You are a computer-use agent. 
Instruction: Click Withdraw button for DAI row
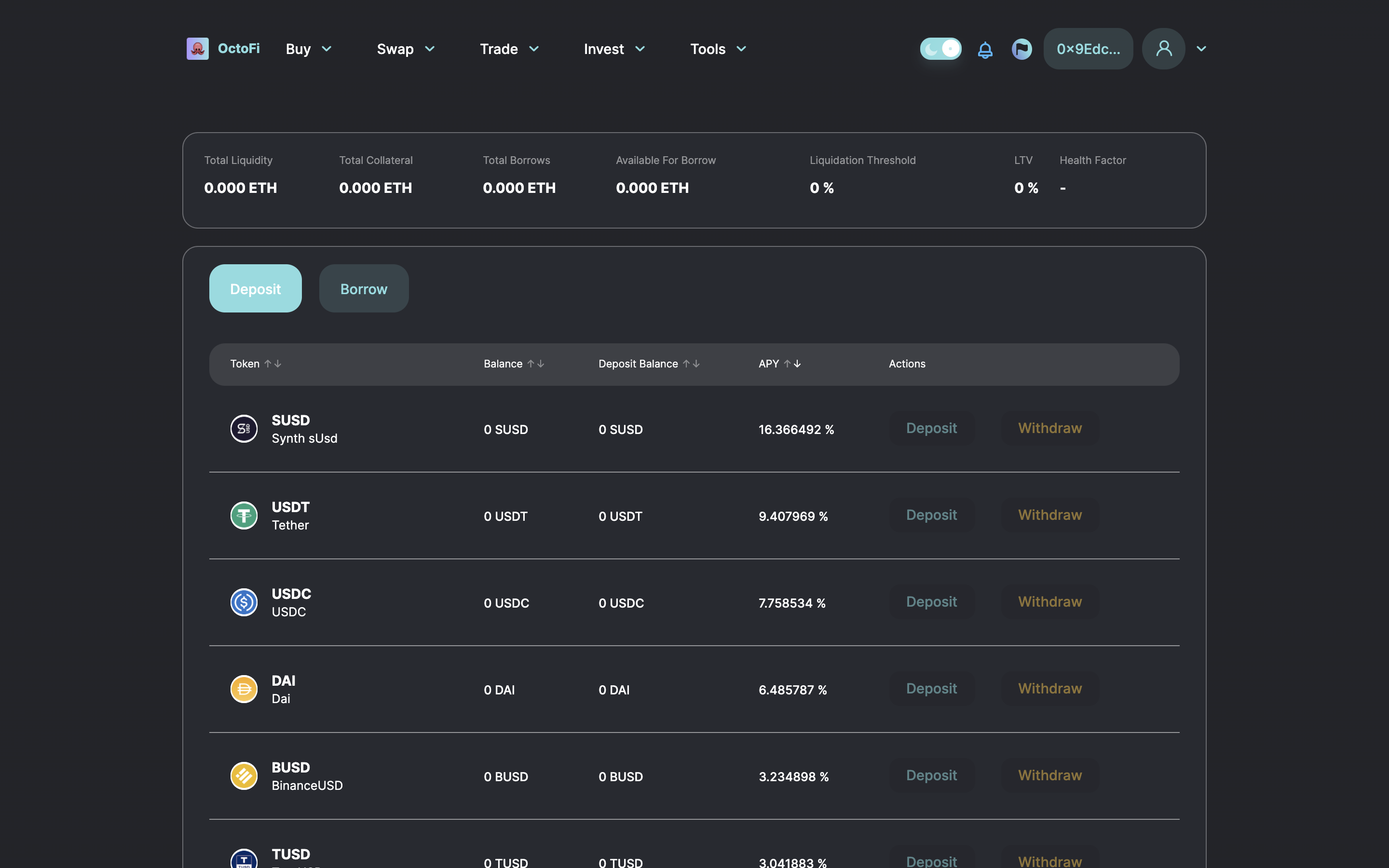(x=1050, y=688)
